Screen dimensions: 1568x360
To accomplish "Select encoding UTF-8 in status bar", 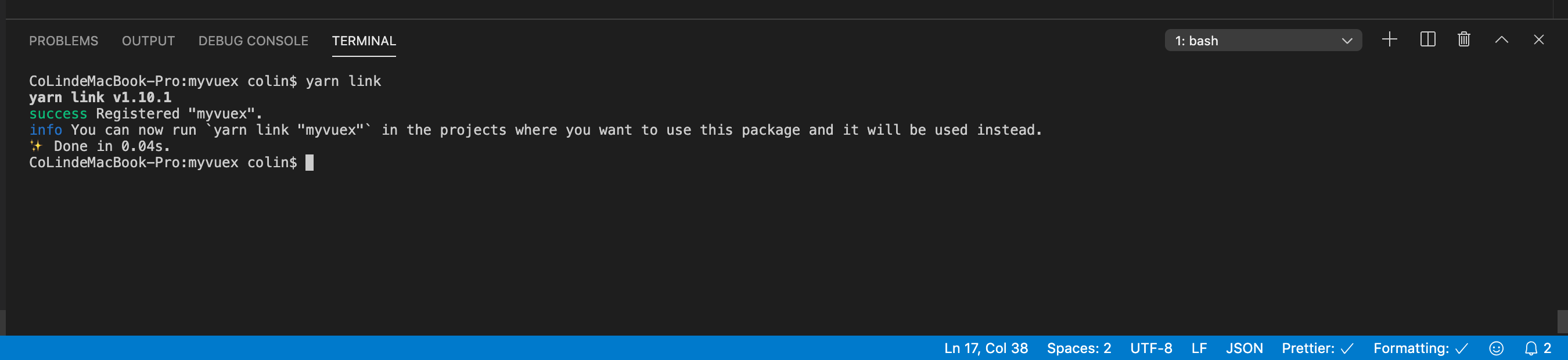I will point(1151,348).
